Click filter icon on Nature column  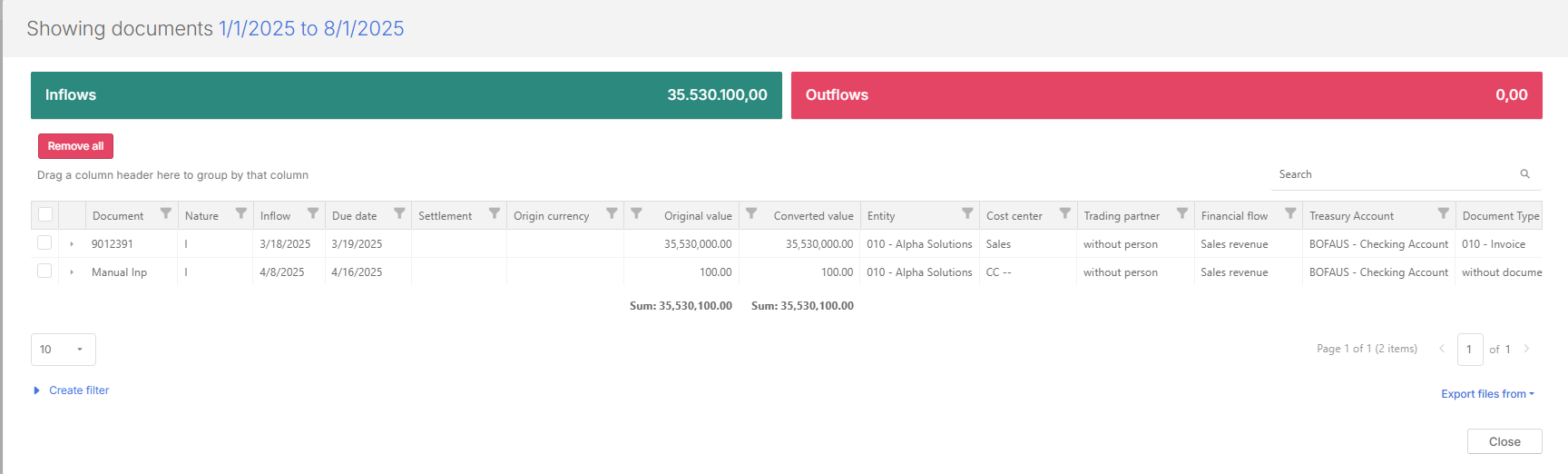coord(240,214)
